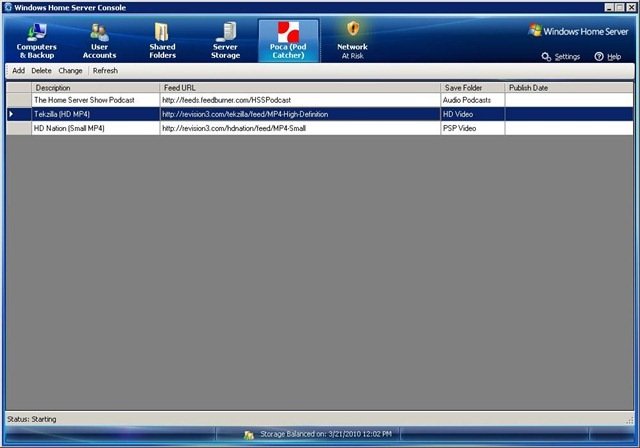Open the Computers & Backup tab
This screenshot has height=448, width=640.
pyautogui.click(x=37, y=41)
